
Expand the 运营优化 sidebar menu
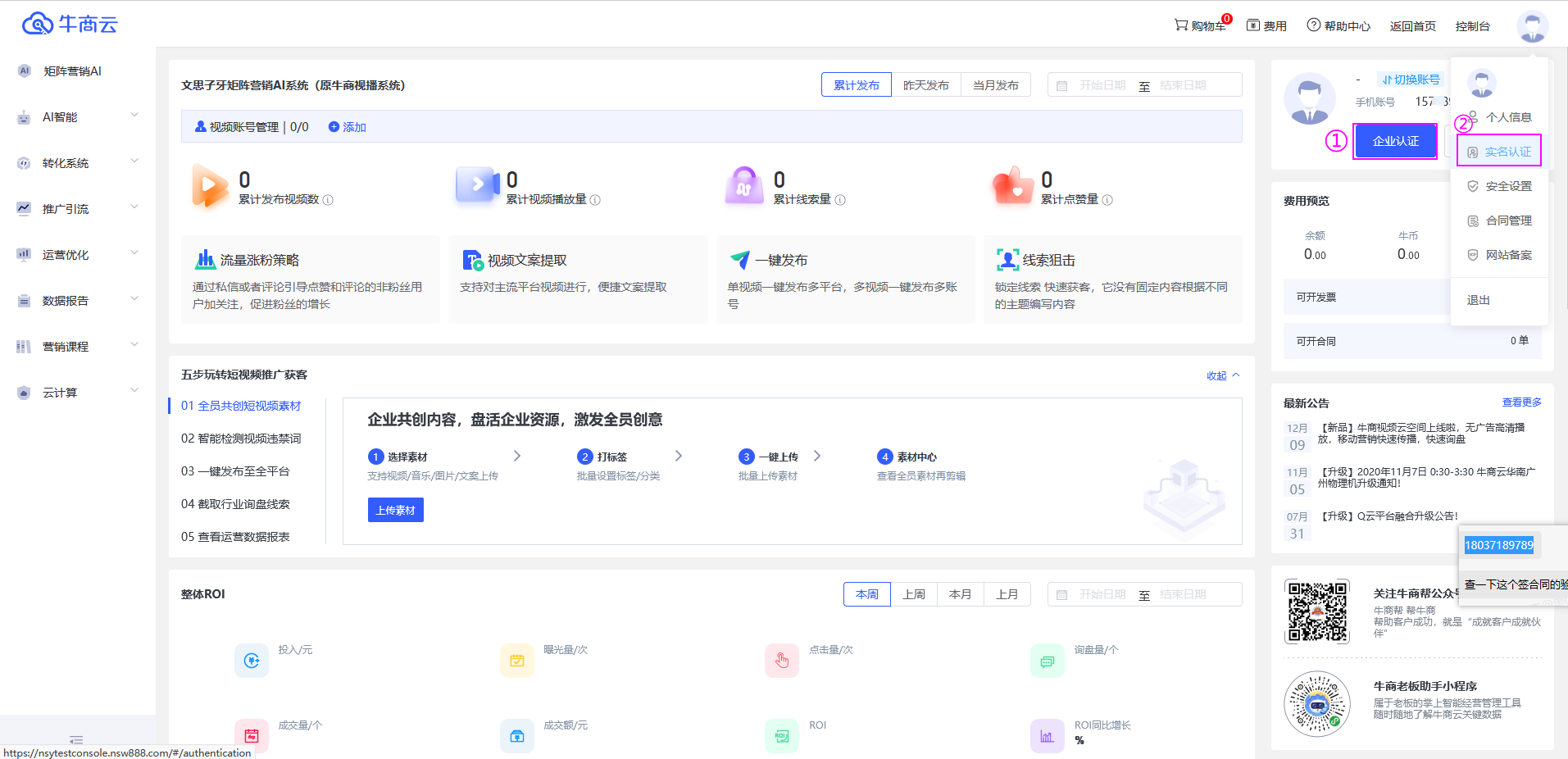coord(78,255)
